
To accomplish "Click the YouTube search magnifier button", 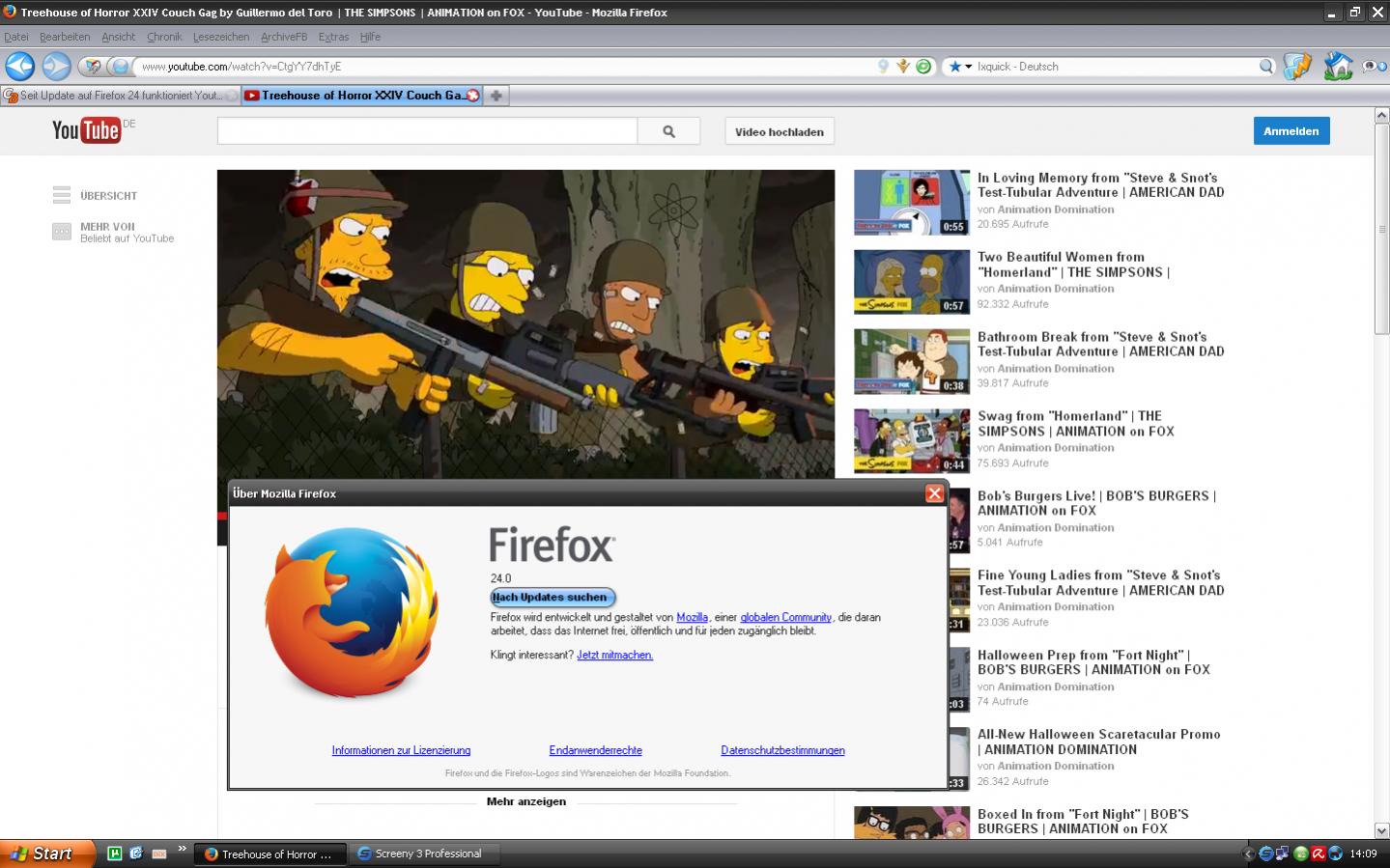I will pyautogui.click(x=668, y=131).
